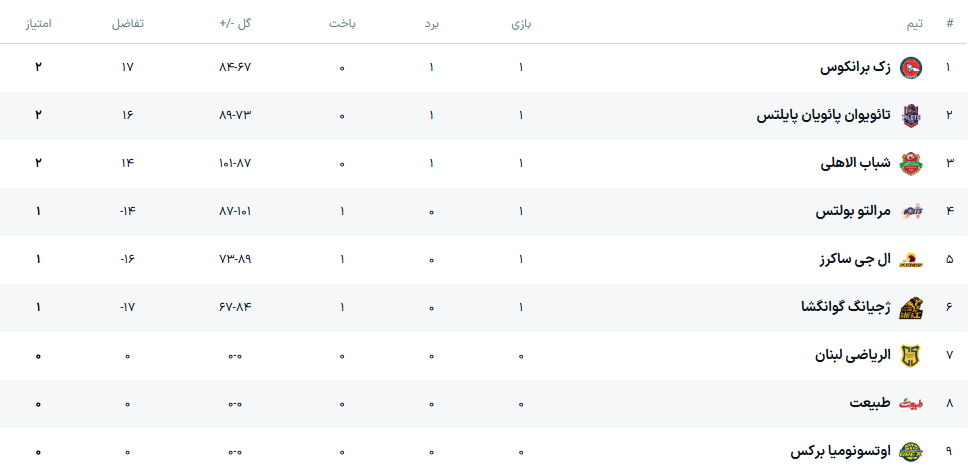Screen dimensions: 971x476
Task: Open the تائویوان پائویان پایلتس team name link
Action: pyautogui.click(x=823, y=116)
